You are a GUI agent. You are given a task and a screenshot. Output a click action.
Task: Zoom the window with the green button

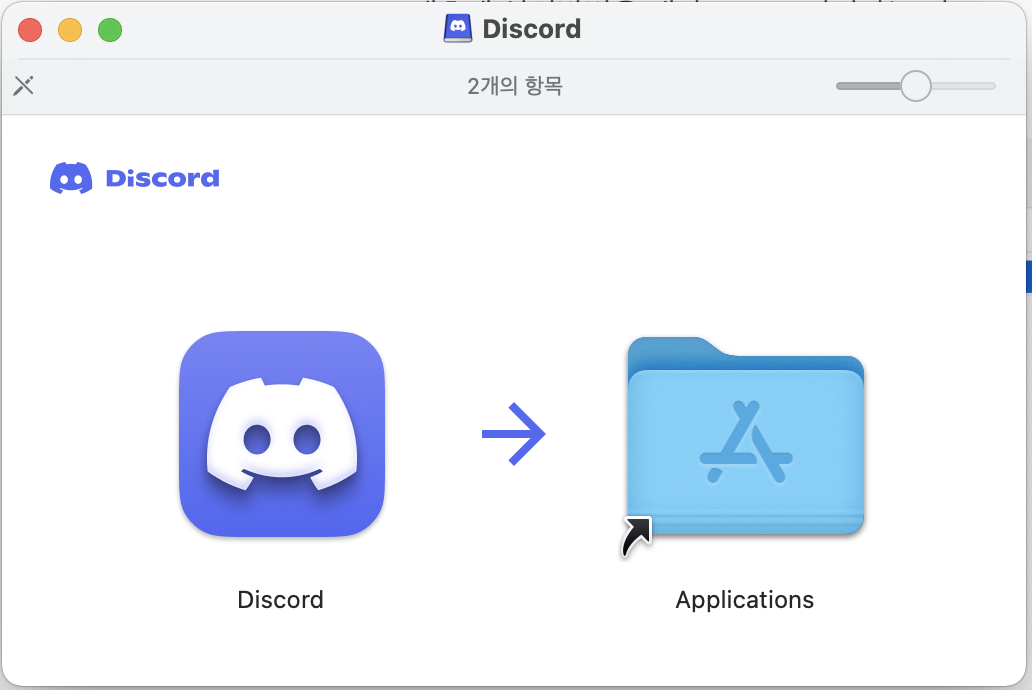click(x=110, y=30)
